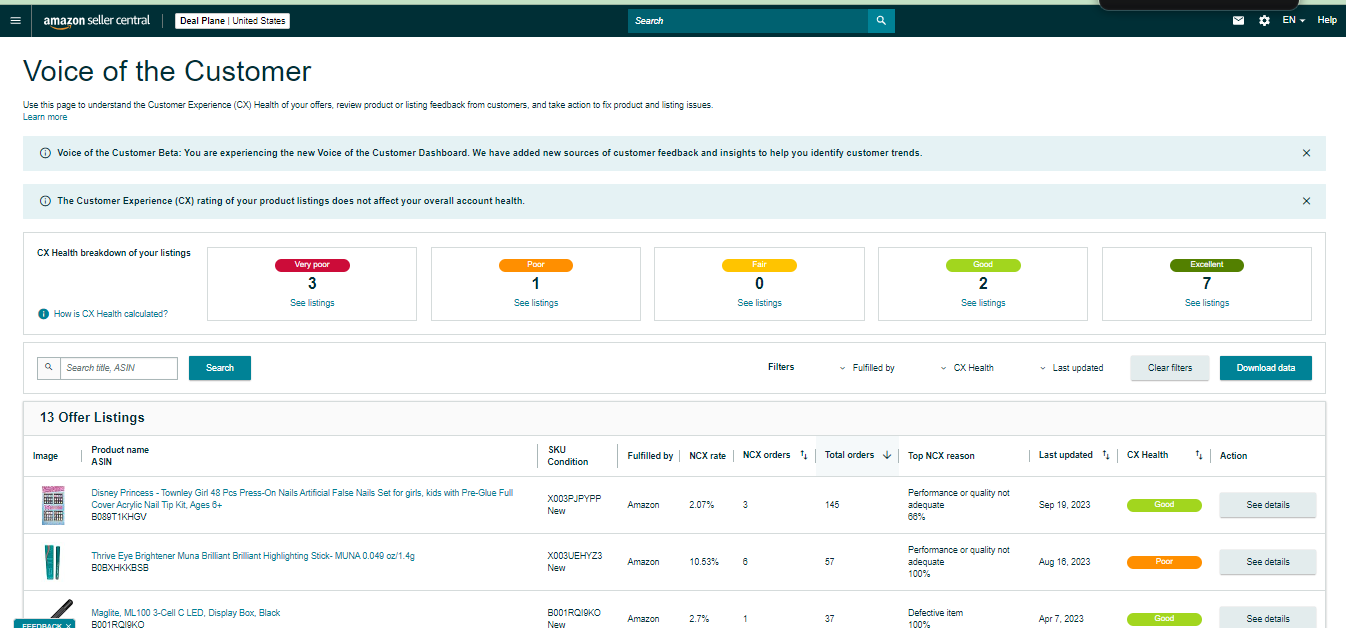Open the settings gear icon
1346x628 pixels.
point(1264,20)
